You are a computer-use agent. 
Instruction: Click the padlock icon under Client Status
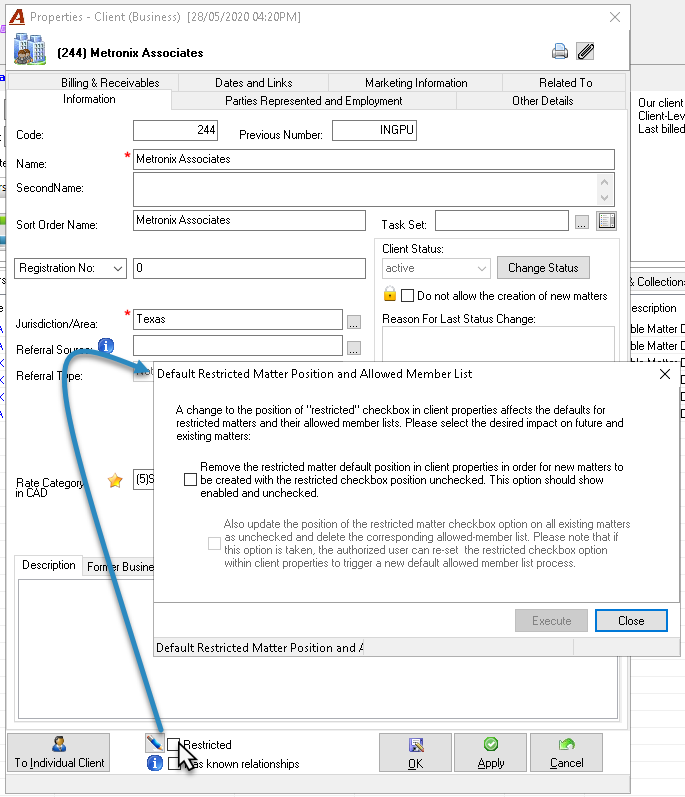coord(390,293)
